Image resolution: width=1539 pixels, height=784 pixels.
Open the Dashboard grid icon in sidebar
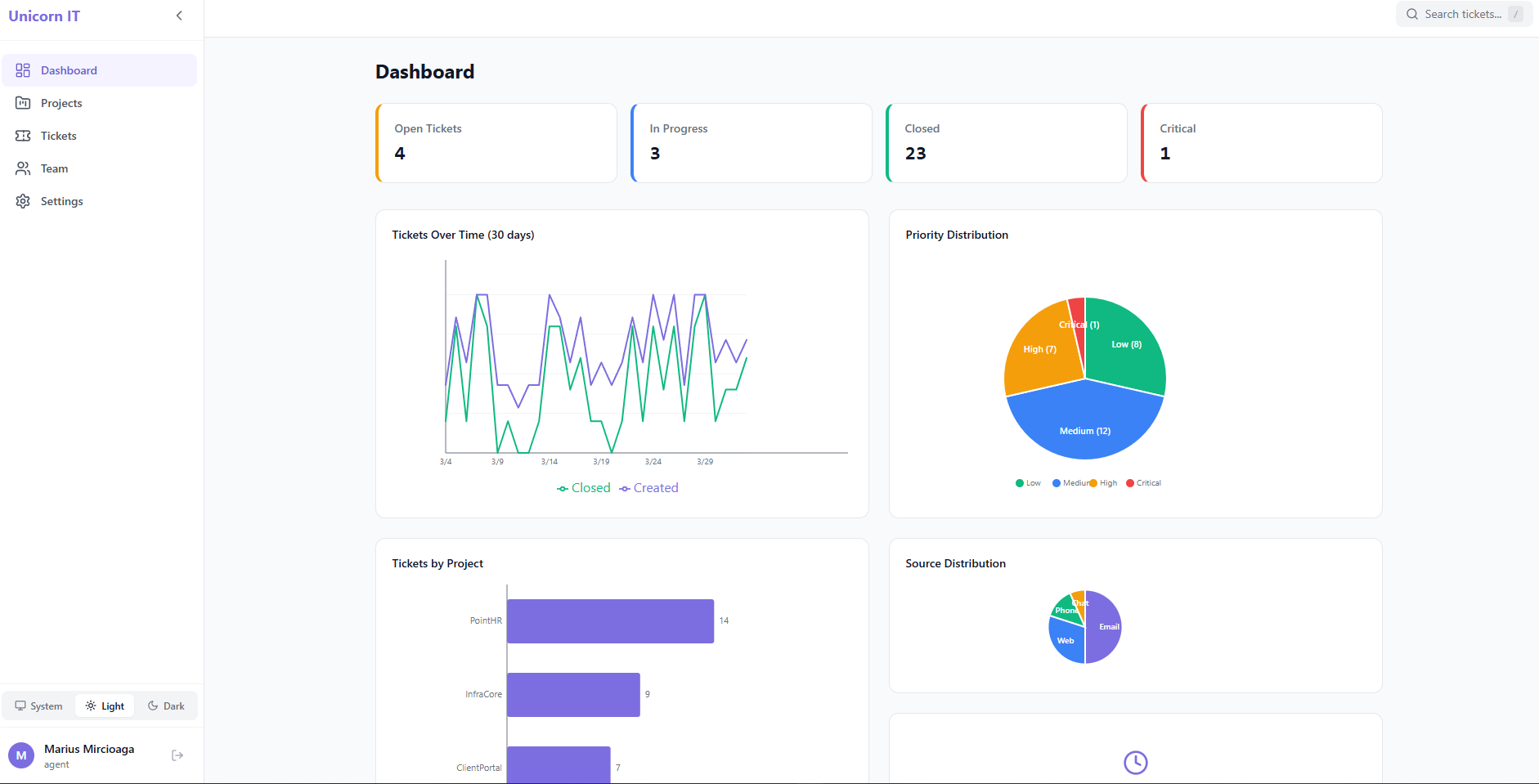coord(23,70)
